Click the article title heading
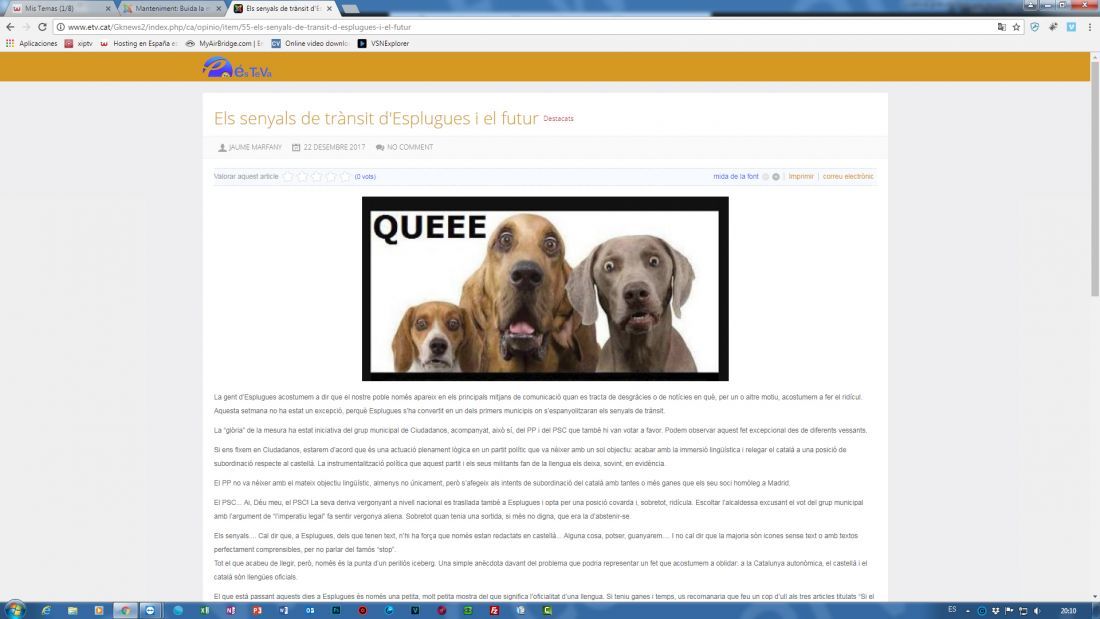Image resolution: width=1100 pixels, height=619 pixels. click(x=376, y=118)
